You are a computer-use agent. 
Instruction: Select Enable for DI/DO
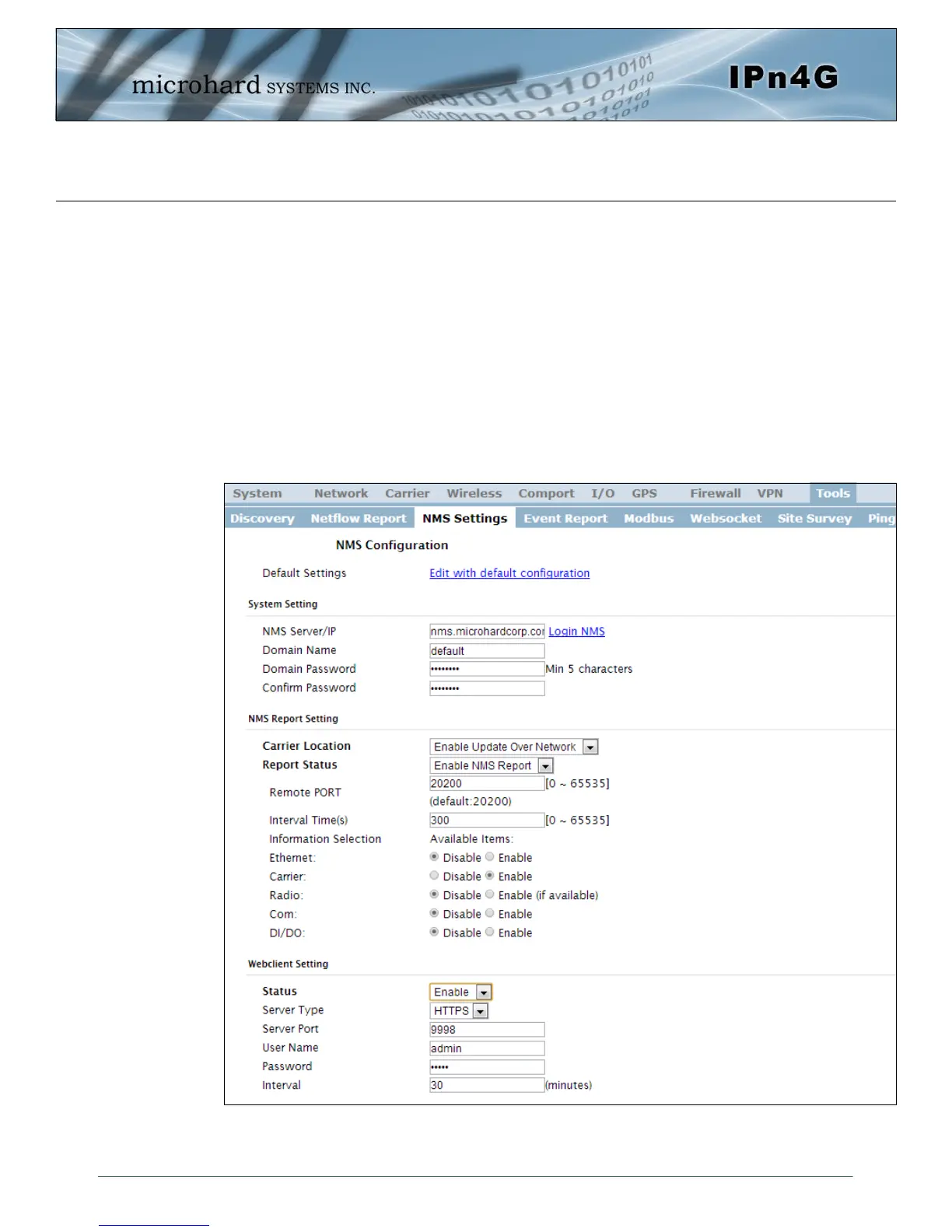coord(490,933)
